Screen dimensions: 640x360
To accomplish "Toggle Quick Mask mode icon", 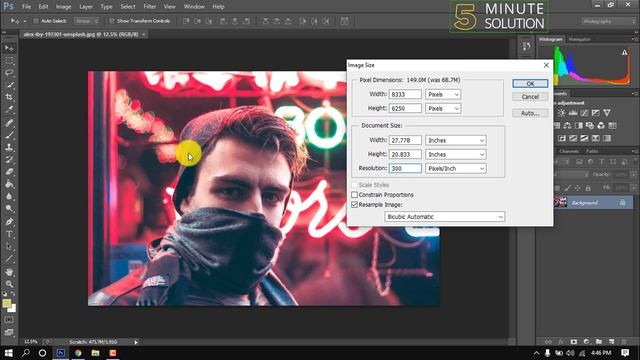I will click(x=9, y=320).
